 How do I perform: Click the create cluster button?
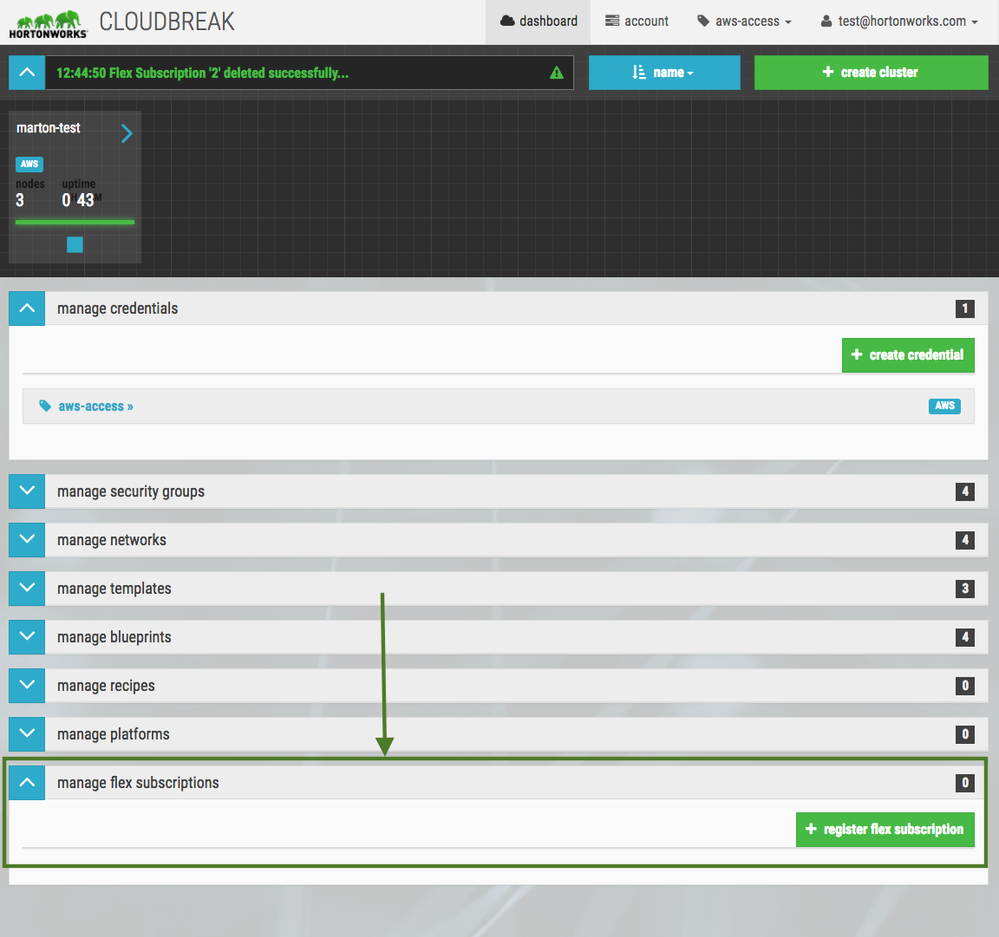[x=871, y=73]
